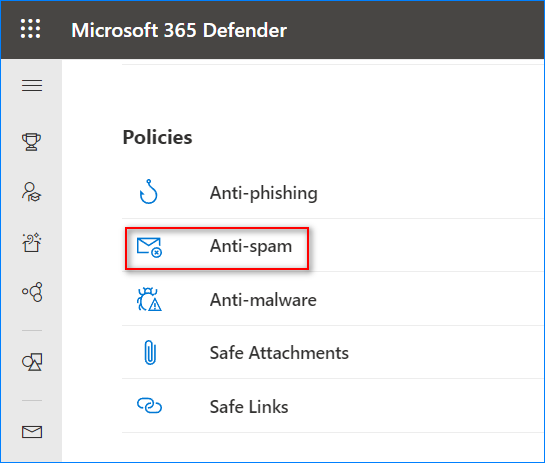This screenshot has height=463, width=545.
Task: Click the Safe Attachments paperclip icon
Action: pyautogui.click(x=150, y=352)
